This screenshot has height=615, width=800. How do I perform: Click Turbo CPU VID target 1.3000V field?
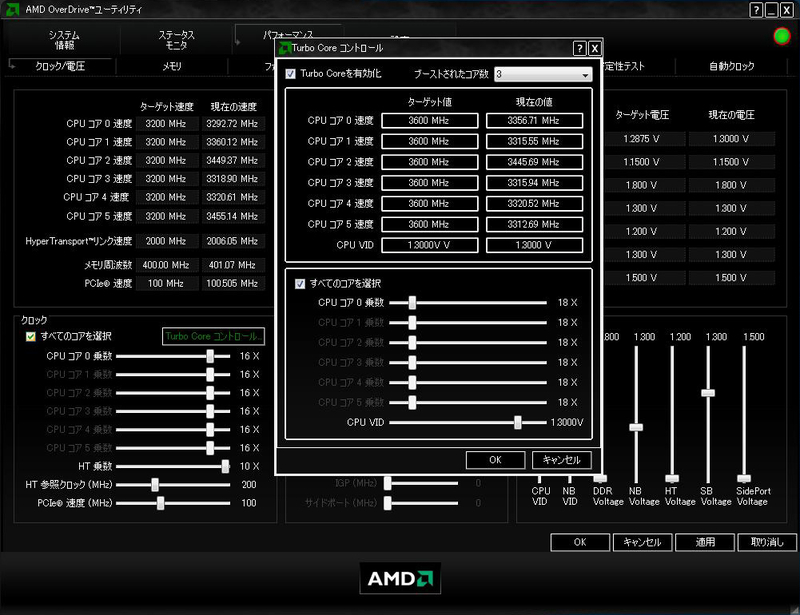(x=430, y=245)
